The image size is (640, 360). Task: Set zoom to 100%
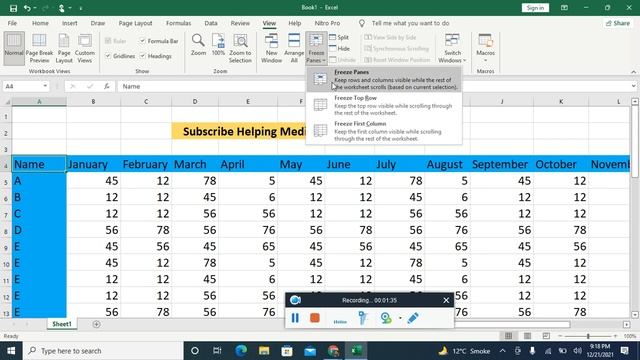point(218,45)
